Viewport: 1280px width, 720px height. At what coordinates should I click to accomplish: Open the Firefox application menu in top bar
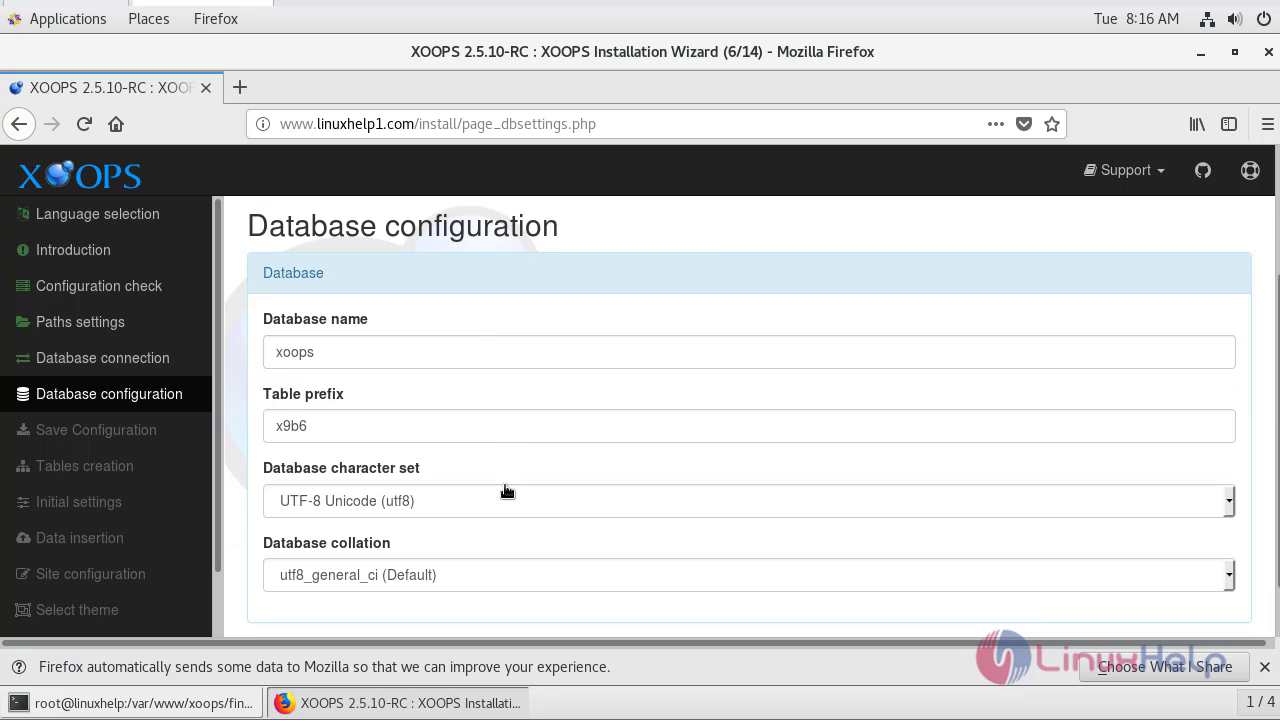[x=216, y=19]
